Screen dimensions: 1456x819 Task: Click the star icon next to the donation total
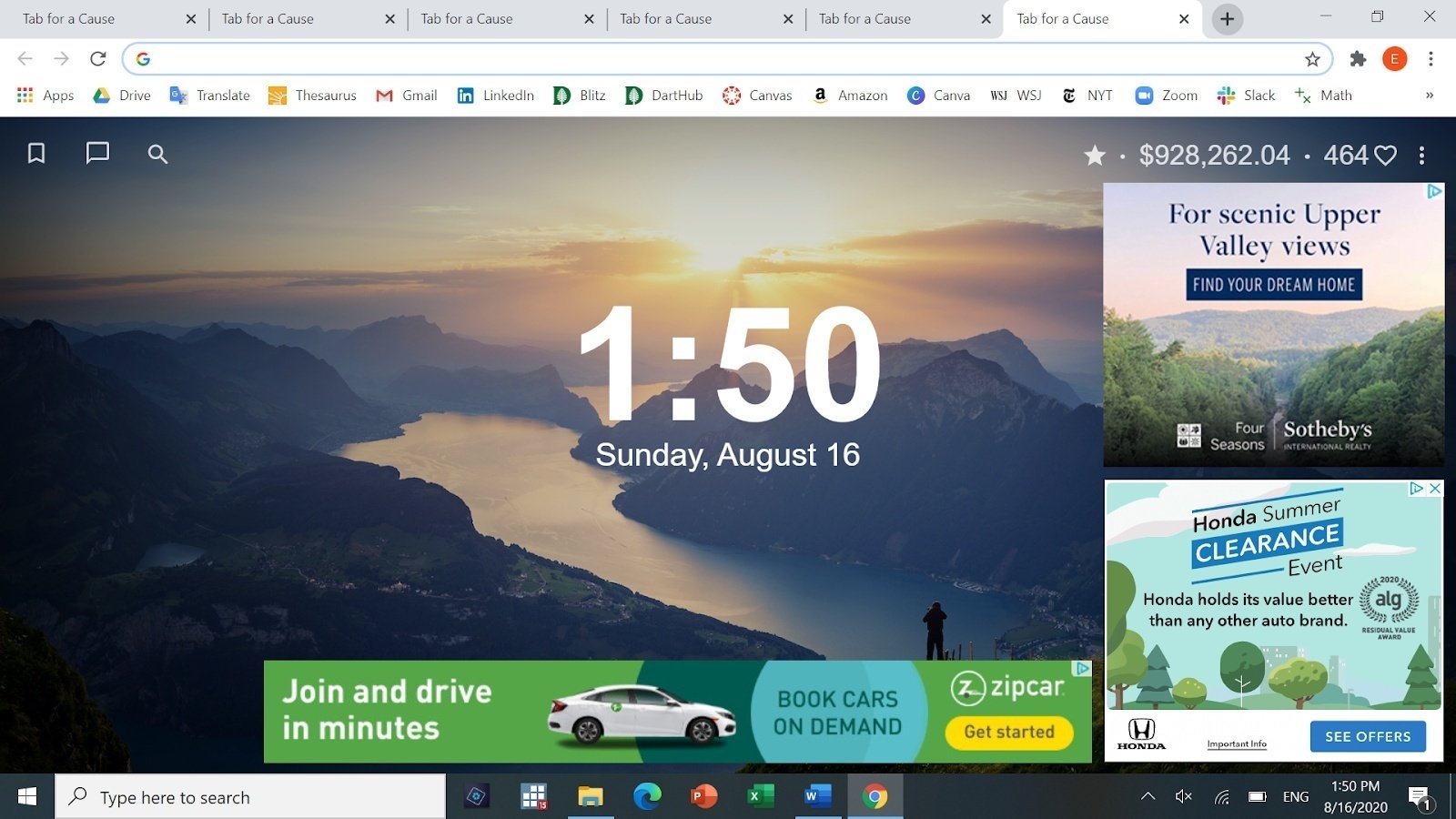pos(1096,155)
